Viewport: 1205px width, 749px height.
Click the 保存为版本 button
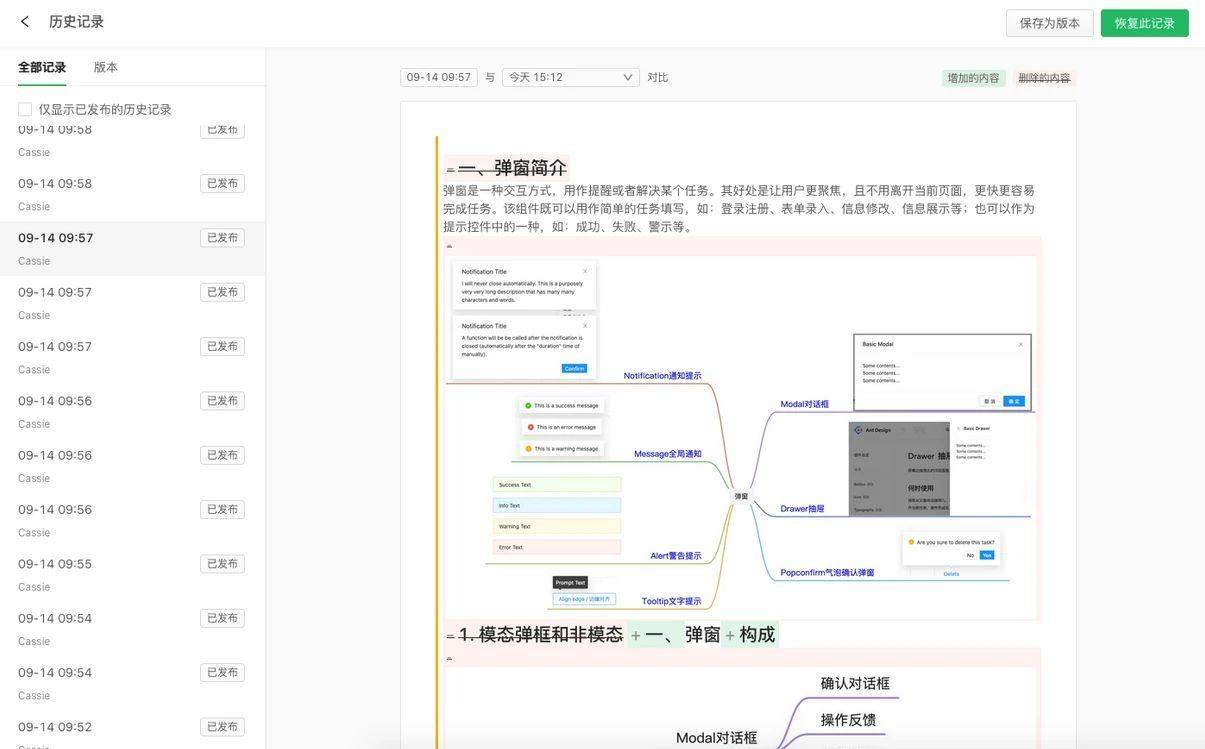[1049, 23]
